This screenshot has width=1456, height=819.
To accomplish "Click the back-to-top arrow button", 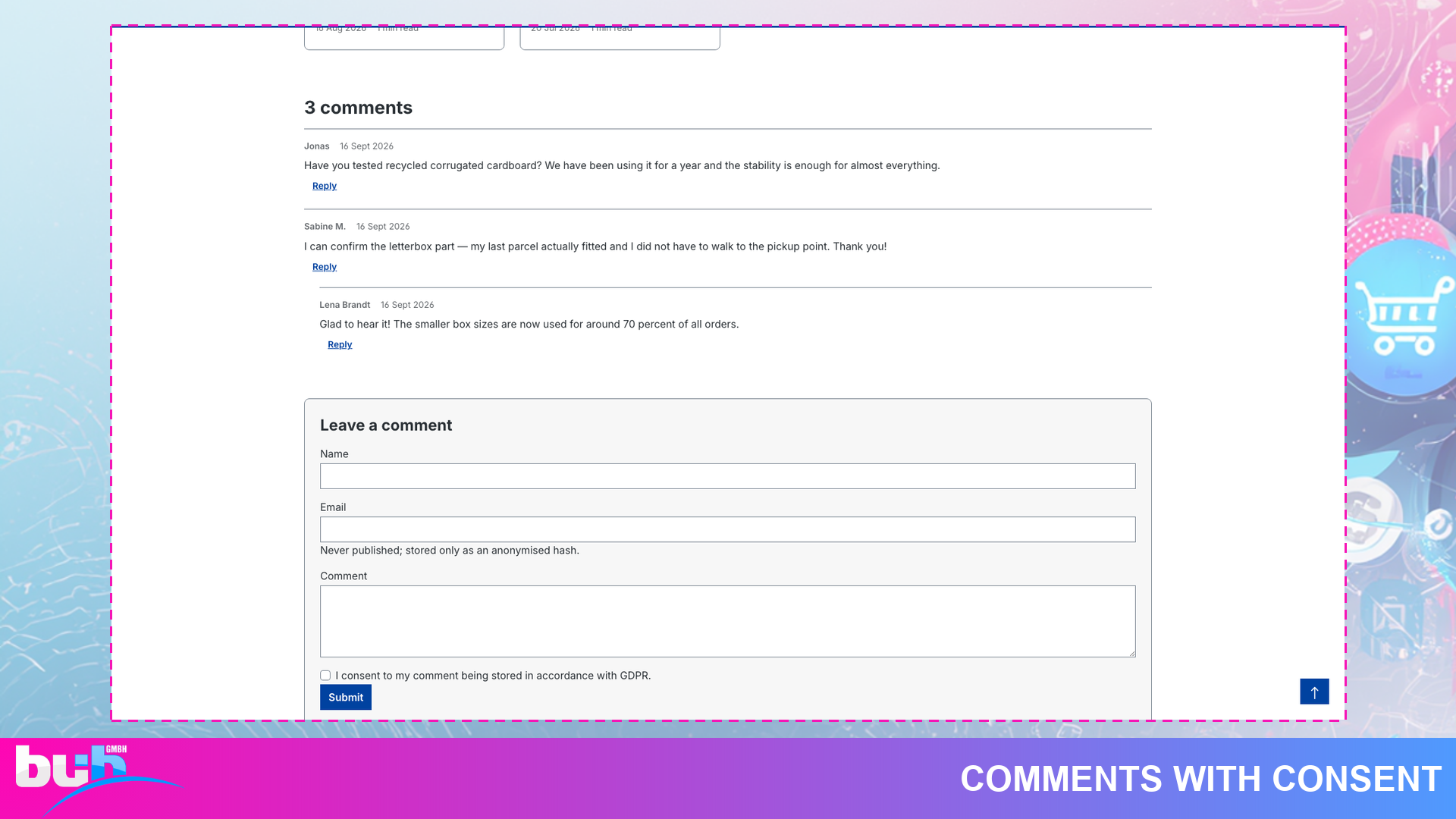I will pyautogui.click(x=1314, y=692).
